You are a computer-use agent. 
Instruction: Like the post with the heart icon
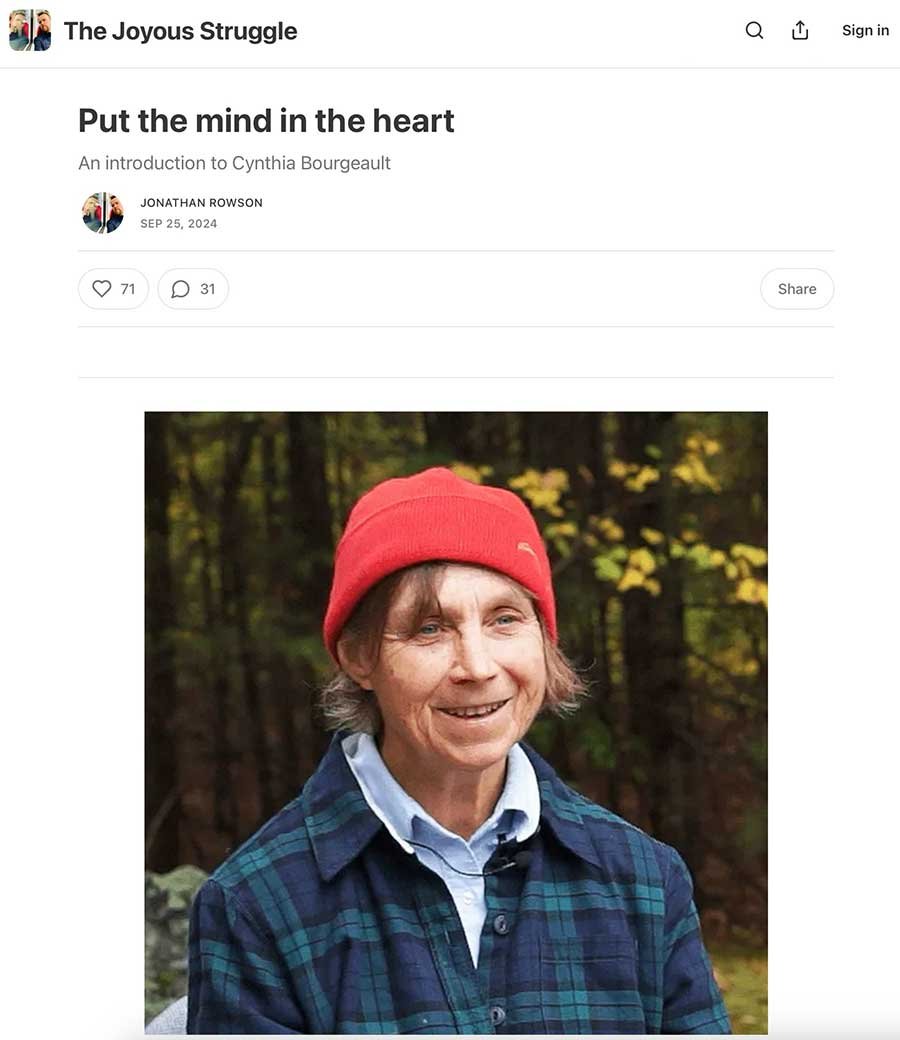pos(101,289)
